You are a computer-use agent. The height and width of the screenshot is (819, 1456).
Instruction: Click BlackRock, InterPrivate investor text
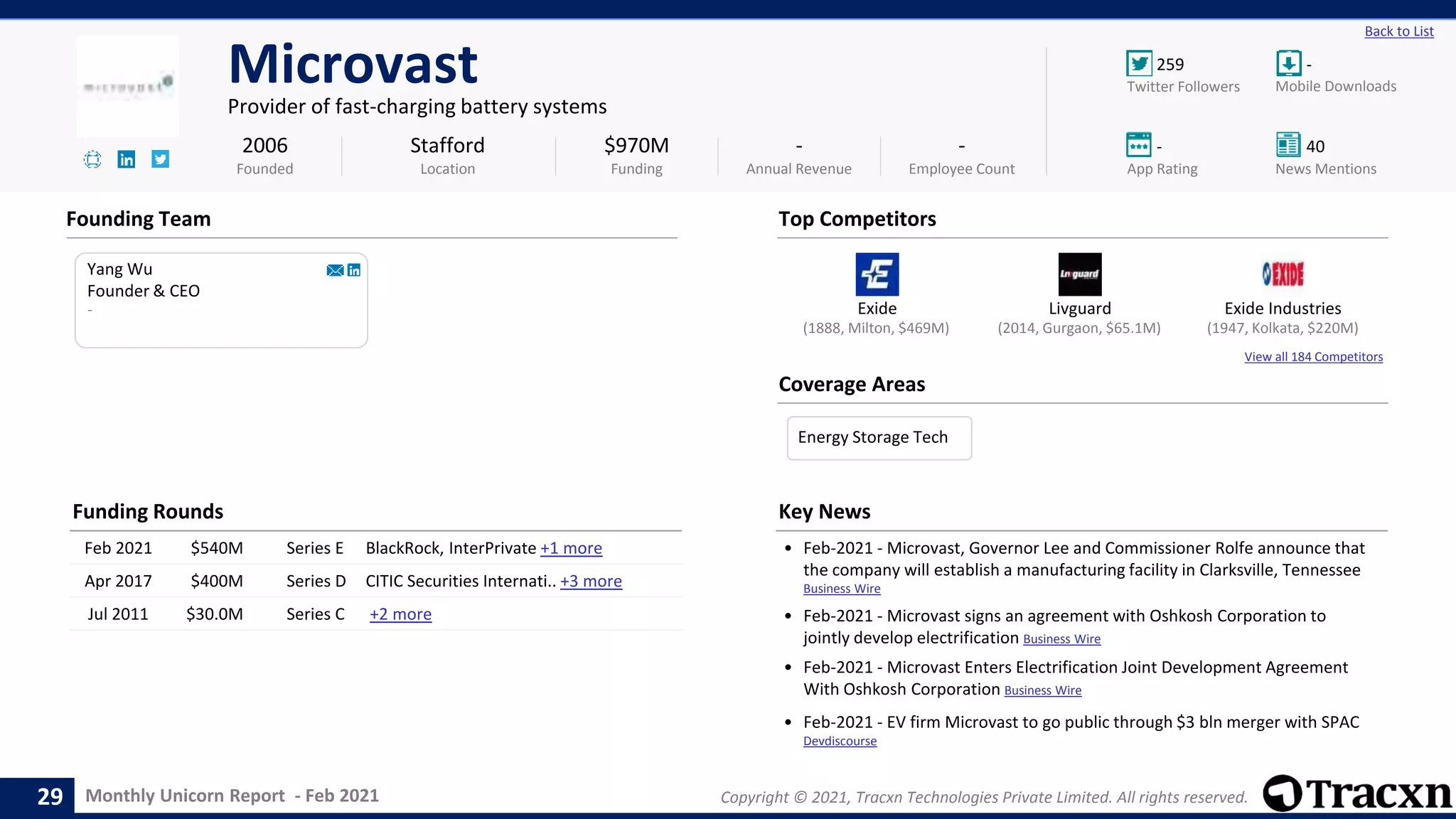451,548
